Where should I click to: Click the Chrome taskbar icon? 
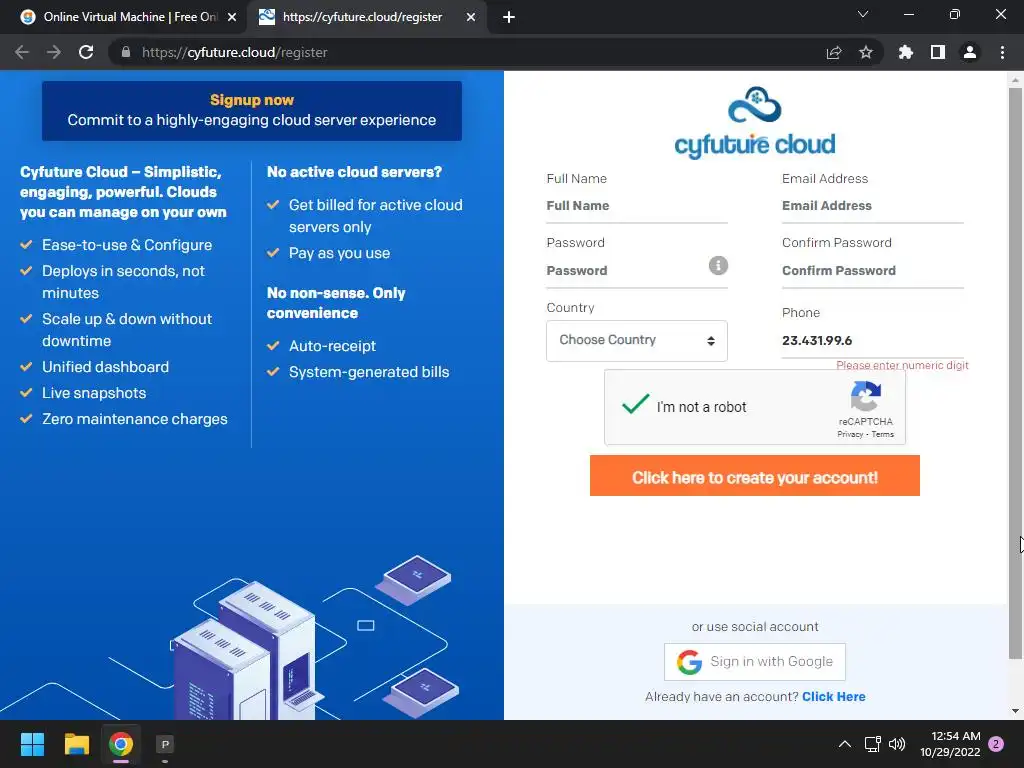tap(121, 744)
